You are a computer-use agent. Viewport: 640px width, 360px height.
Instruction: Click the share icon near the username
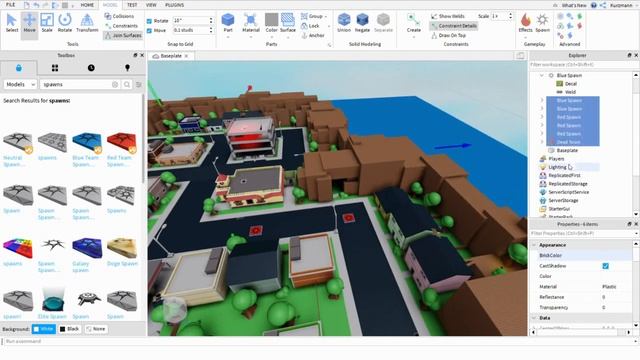pos(603,5)
